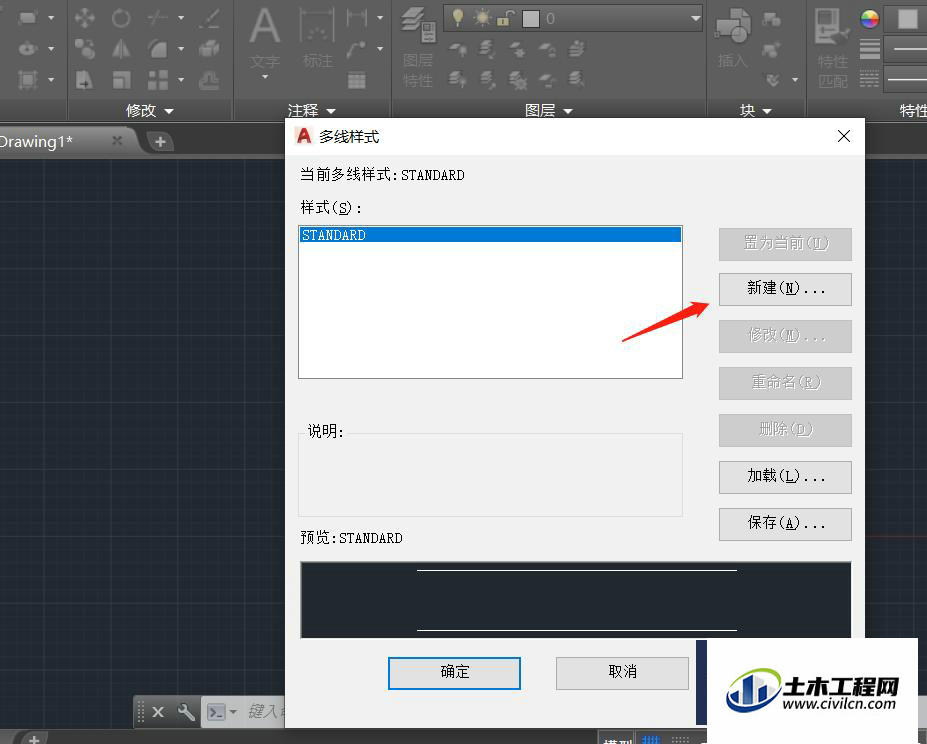This screenshot has height=744, width=927.
Task: Click the Block Editor icon
Action: (x=771, y=50)
